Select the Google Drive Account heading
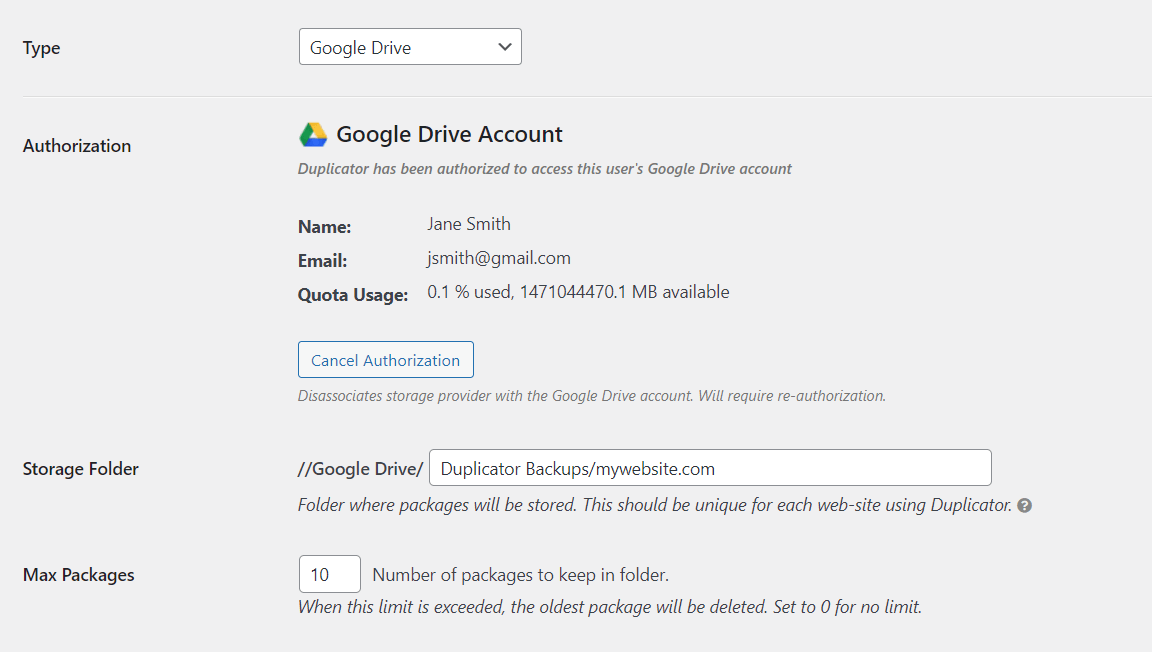1152x652 pixels. 449,135
